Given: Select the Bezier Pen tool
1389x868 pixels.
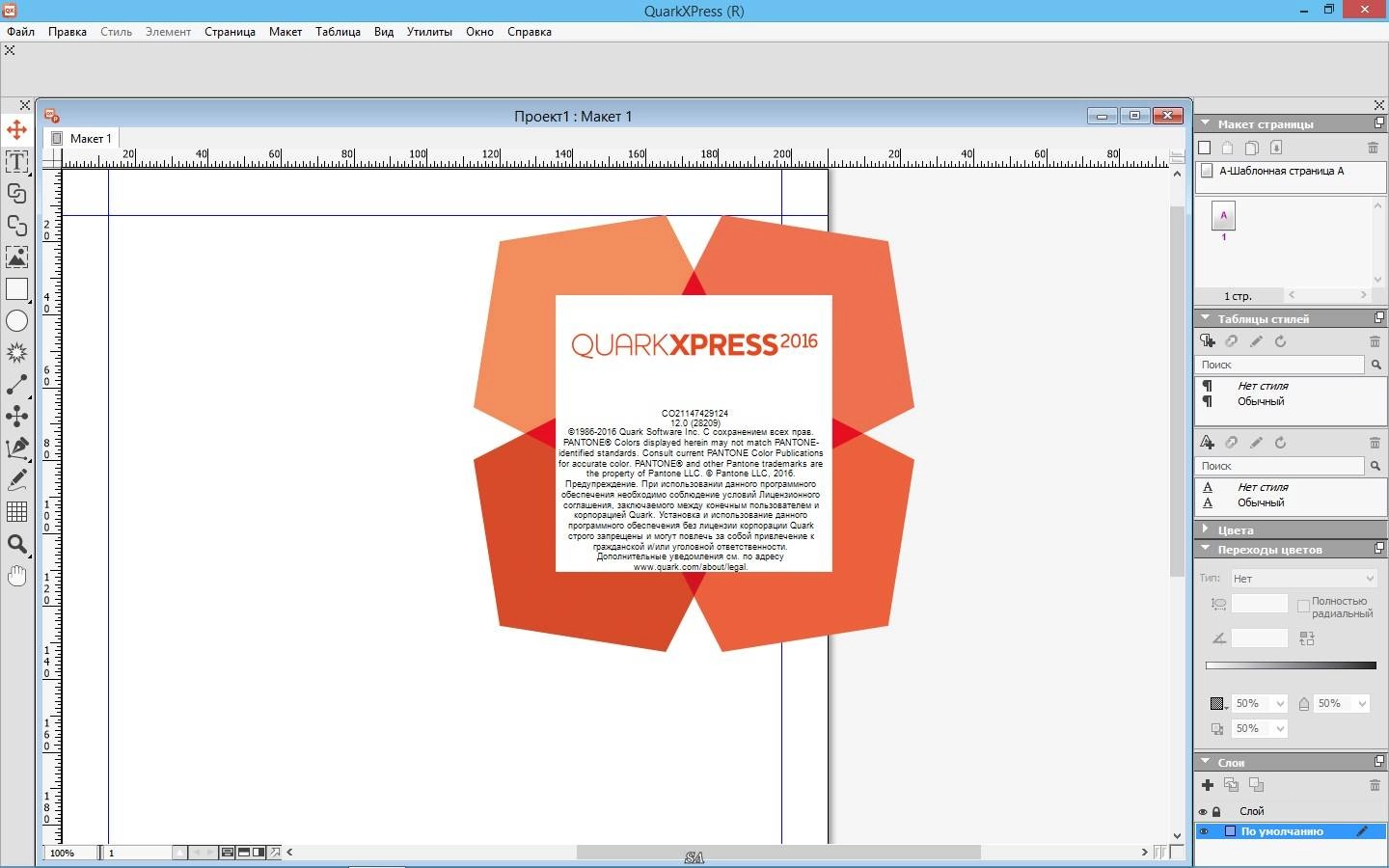Looking at the screenshot, I should 16,448.
